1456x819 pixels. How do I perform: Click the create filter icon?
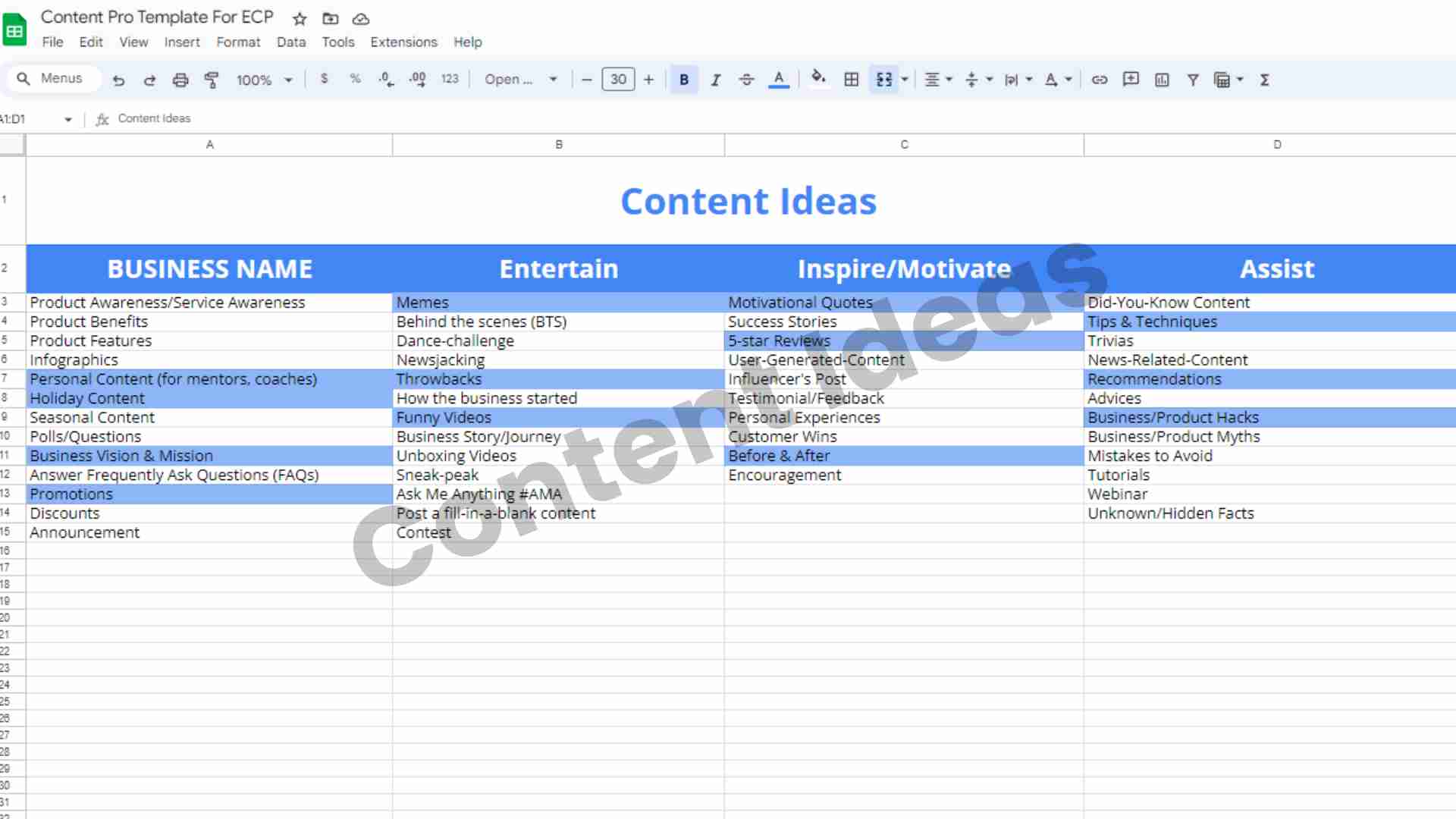(1192, 80)
